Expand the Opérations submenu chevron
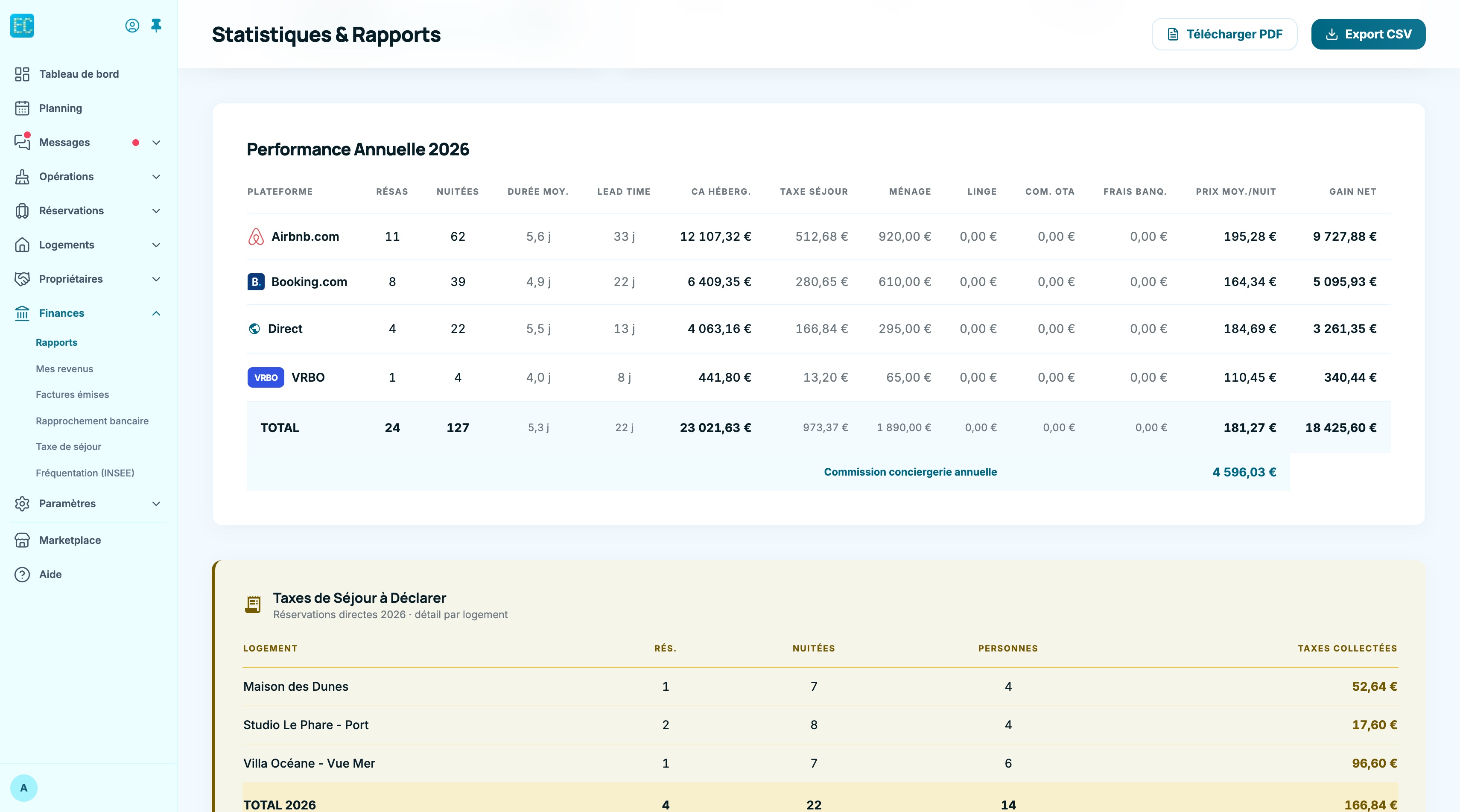 [156, 177]
